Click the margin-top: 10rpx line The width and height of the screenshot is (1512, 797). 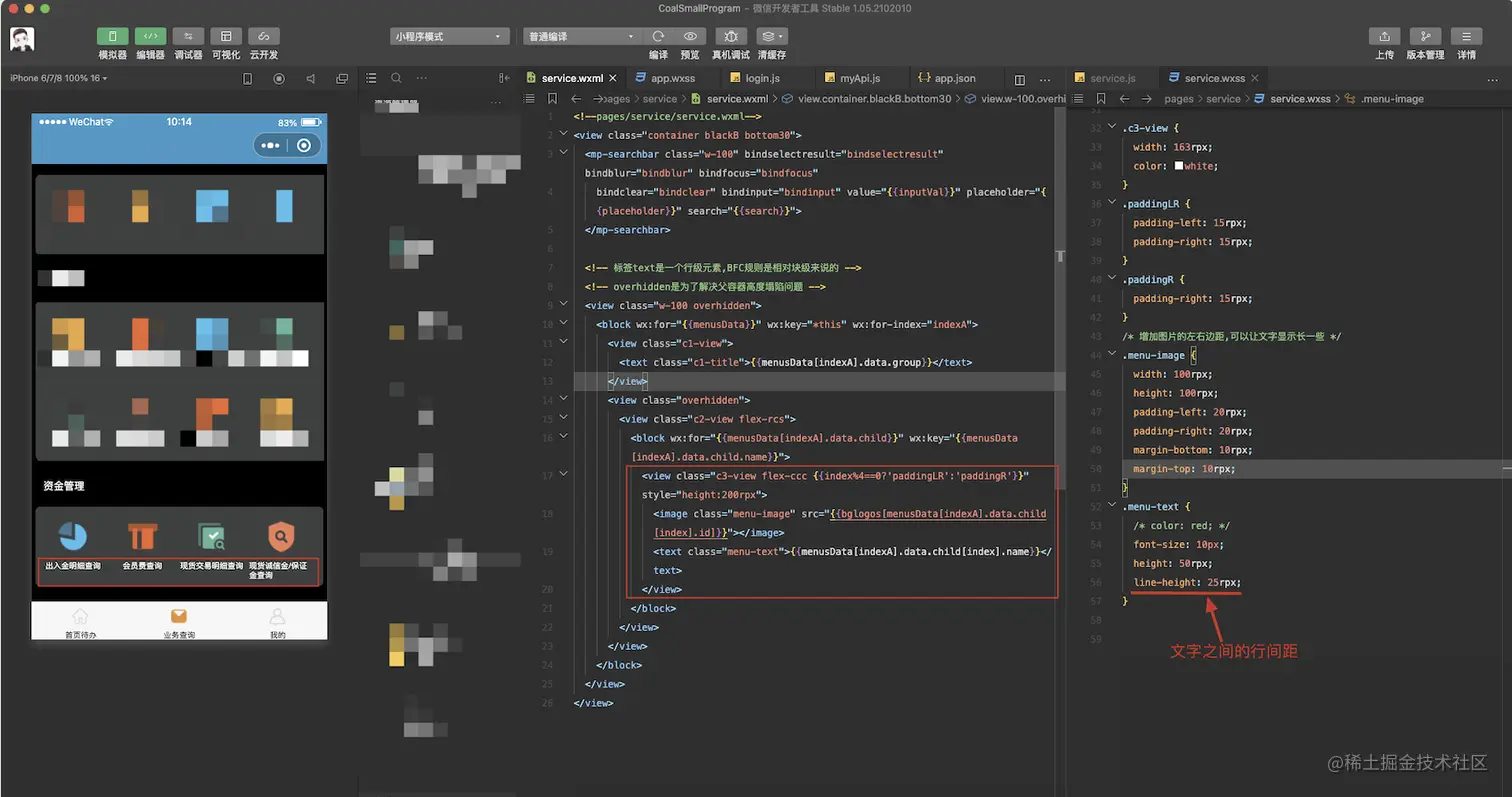tap(1184, 469)
